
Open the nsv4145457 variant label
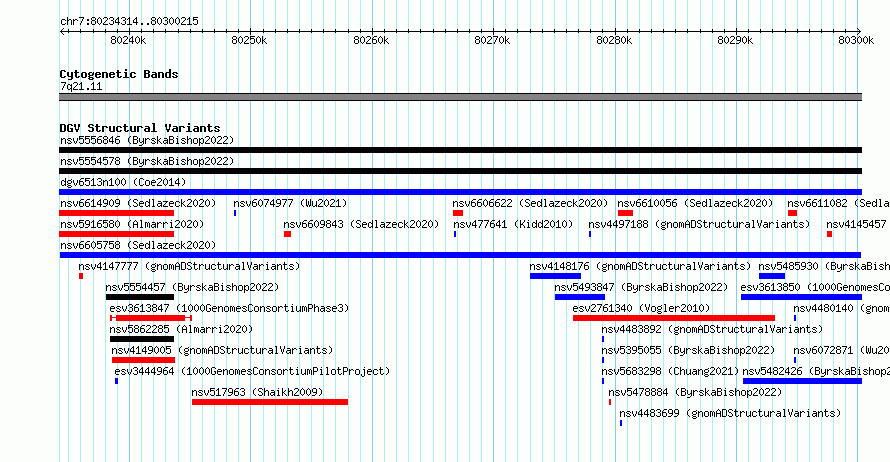tap(858, 224)
